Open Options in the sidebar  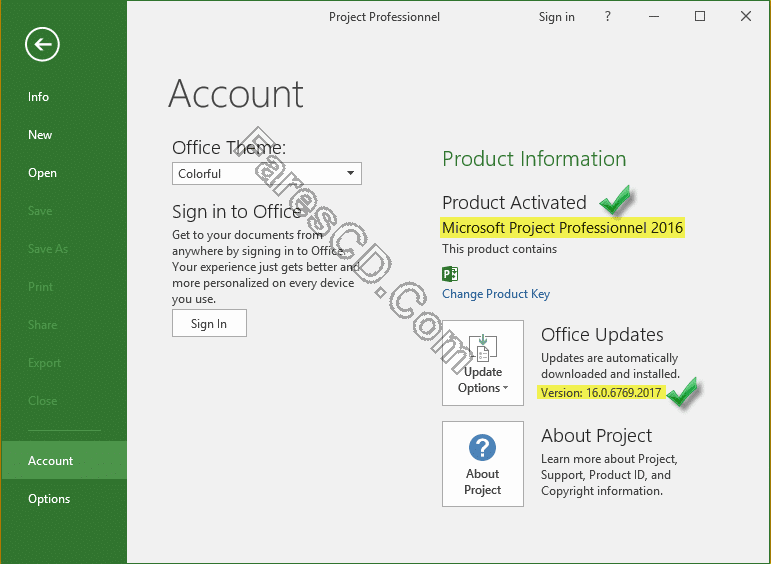(49, 499)
